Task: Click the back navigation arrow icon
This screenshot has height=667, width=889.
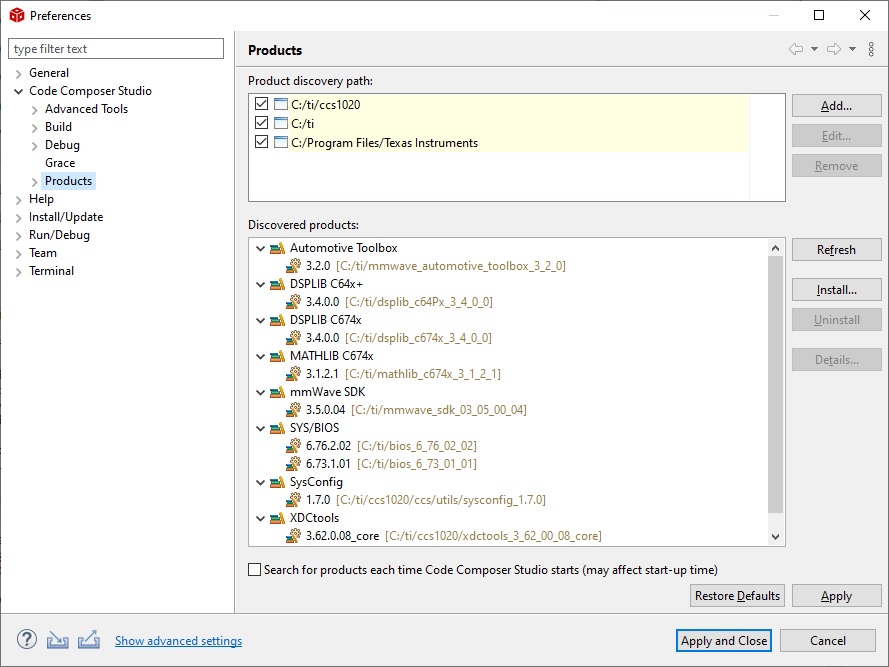Action: [796, 49]
